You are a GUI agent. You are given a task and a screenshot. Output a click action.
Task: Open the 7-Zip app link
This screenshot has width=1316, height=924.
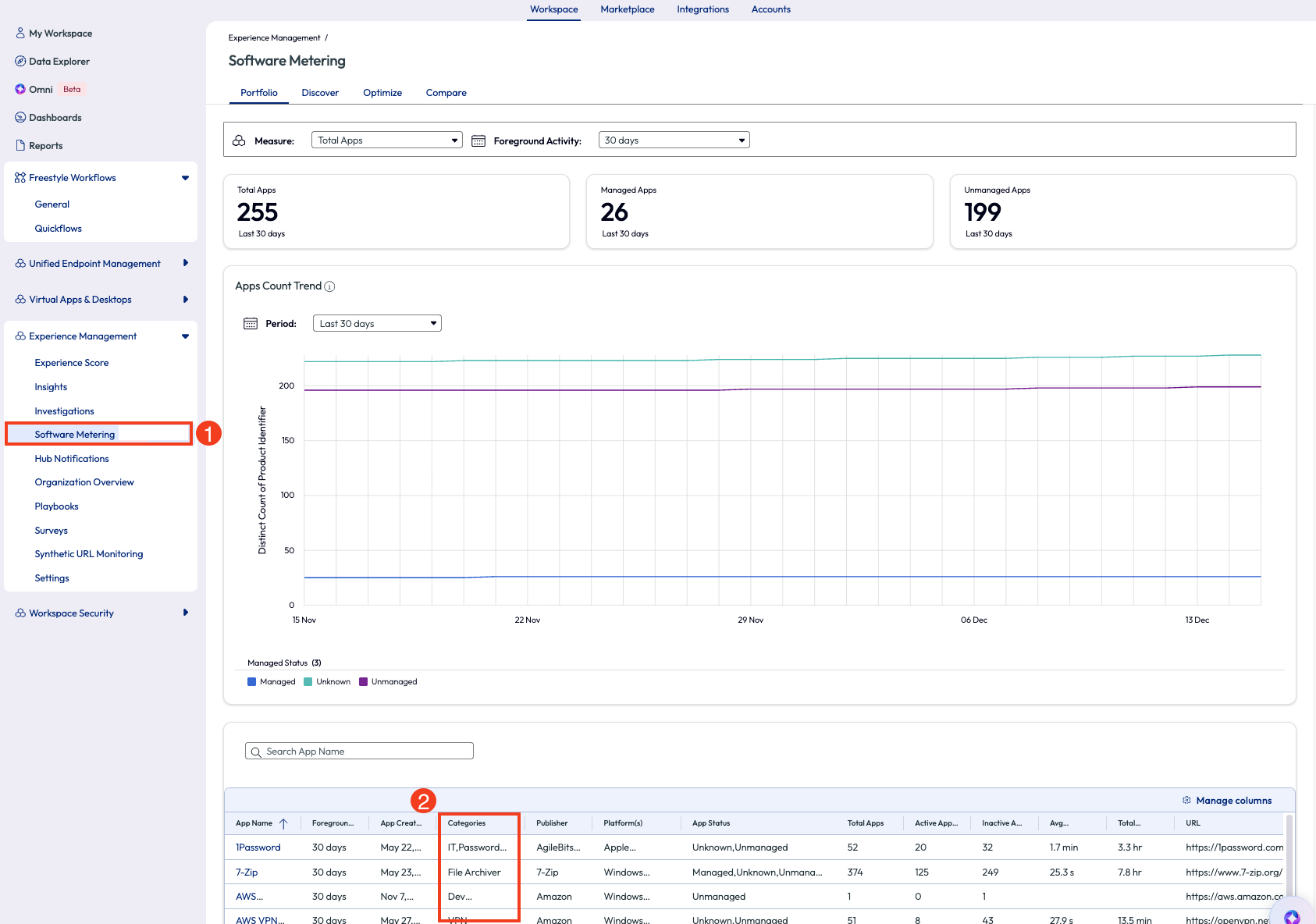tap(247, 872)
